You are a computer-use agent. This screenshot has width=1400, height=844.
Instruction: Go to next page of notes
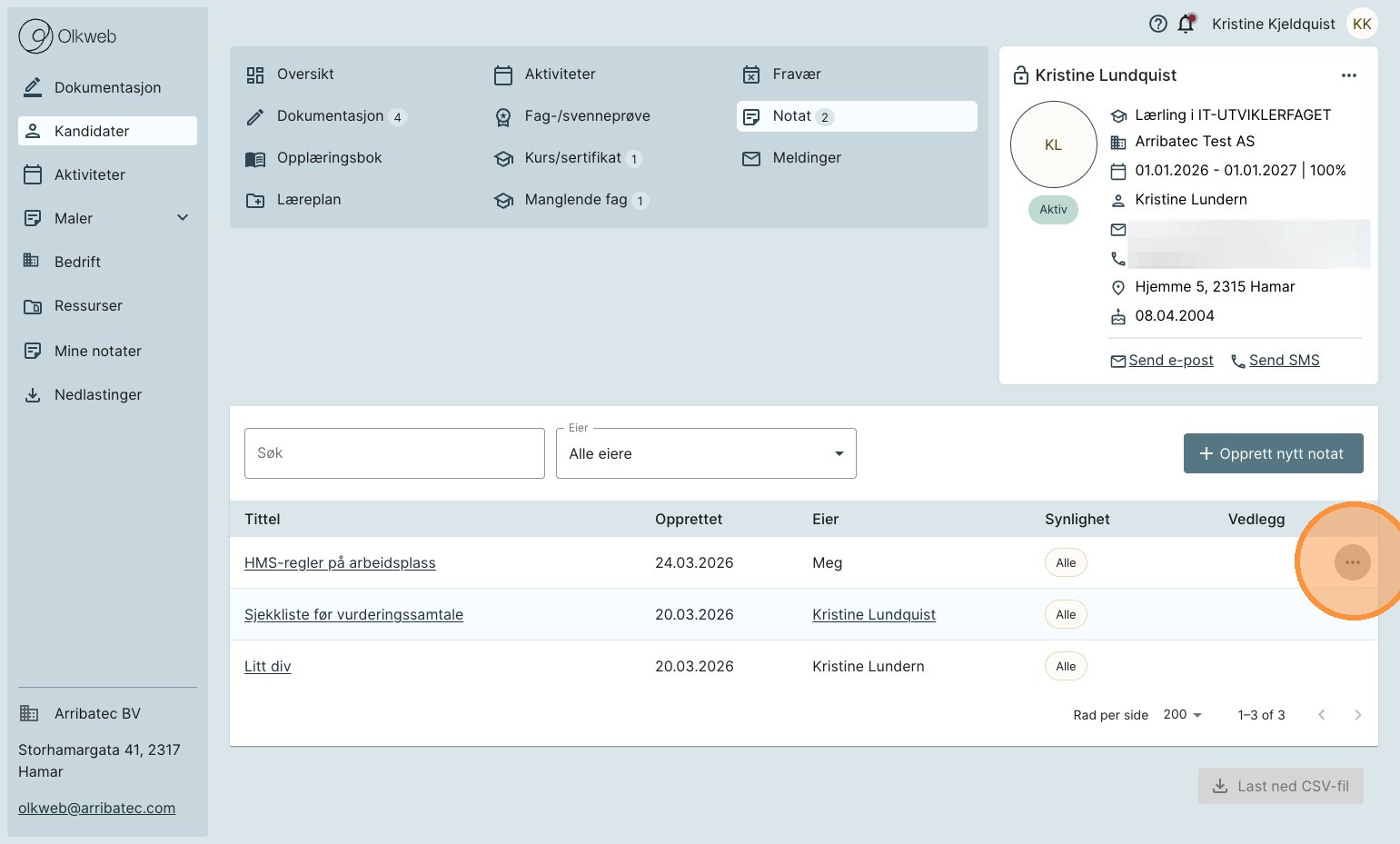[1357, 715]
